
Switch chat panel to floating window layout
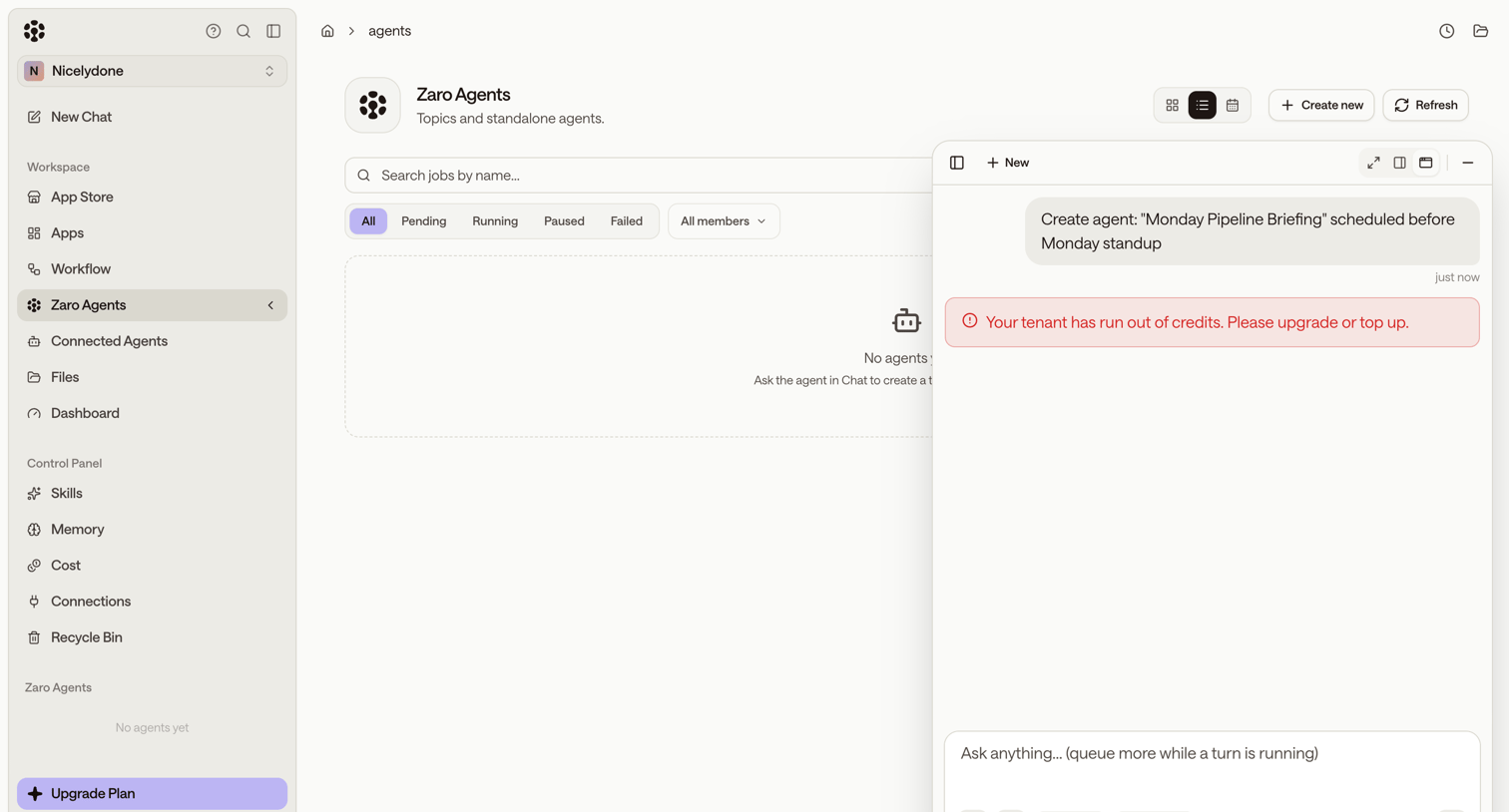coord(1426,163)
